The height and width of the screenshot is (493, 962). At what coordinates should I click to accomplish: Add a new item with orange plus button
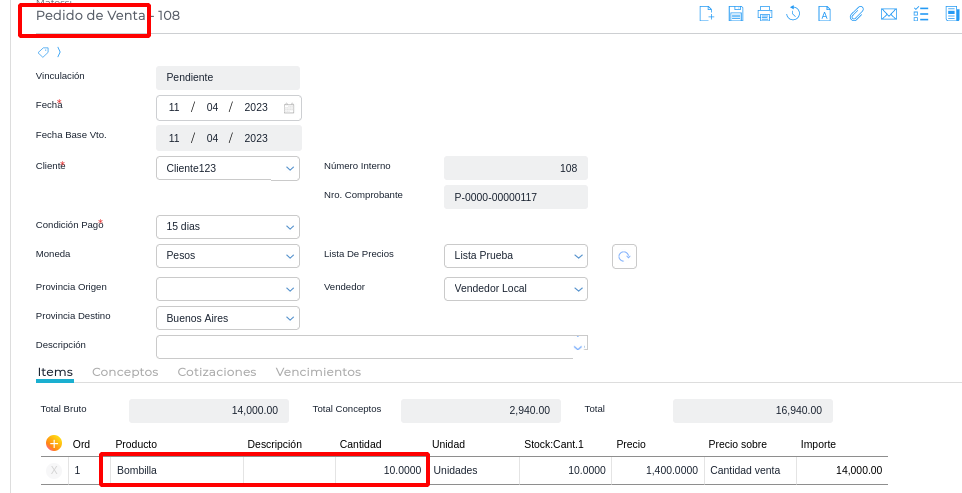tap(54, 443)
